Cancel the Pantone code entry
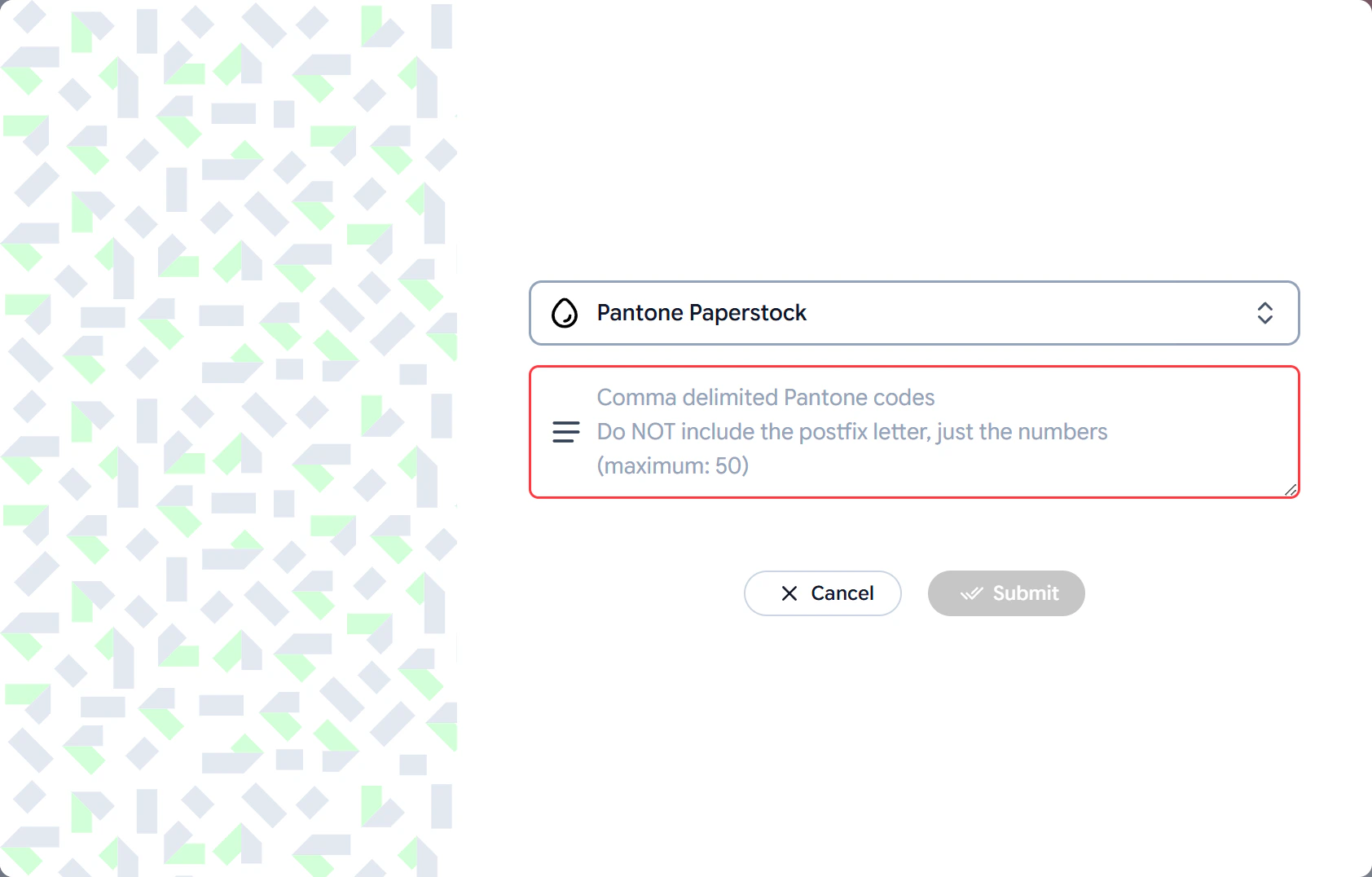 click(823, 593)
